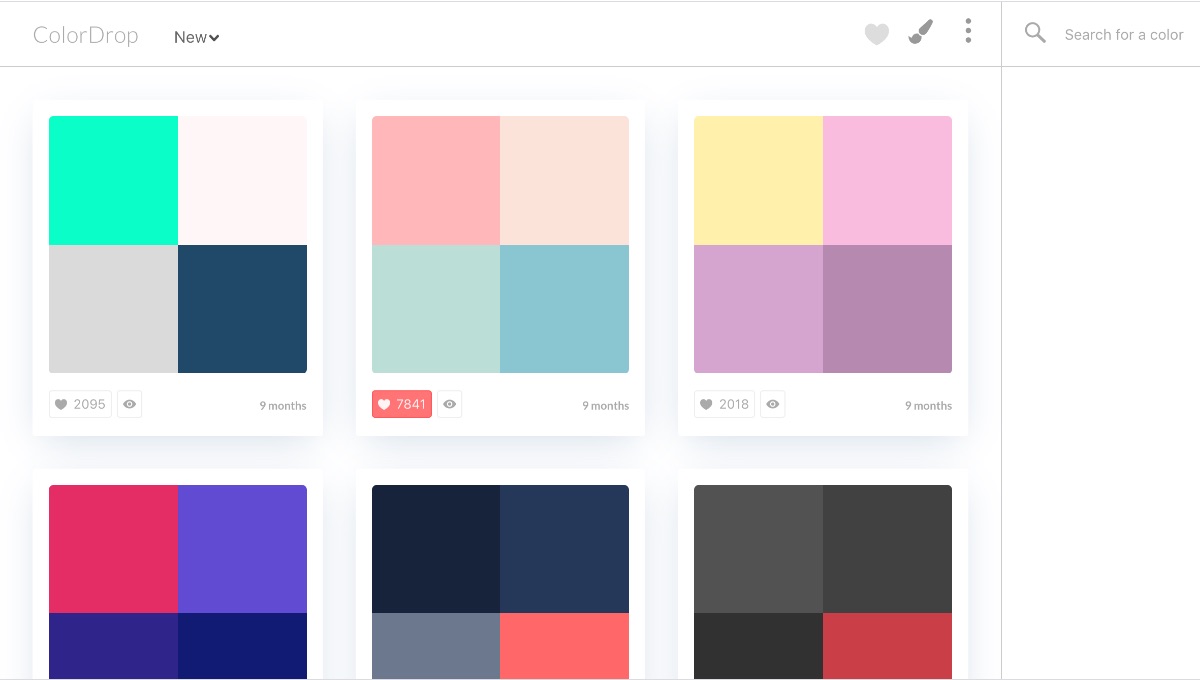This screenshot has height=680, width=1200.
Task: Like the palette with 2095 hearts
Action: click(80, 404)
